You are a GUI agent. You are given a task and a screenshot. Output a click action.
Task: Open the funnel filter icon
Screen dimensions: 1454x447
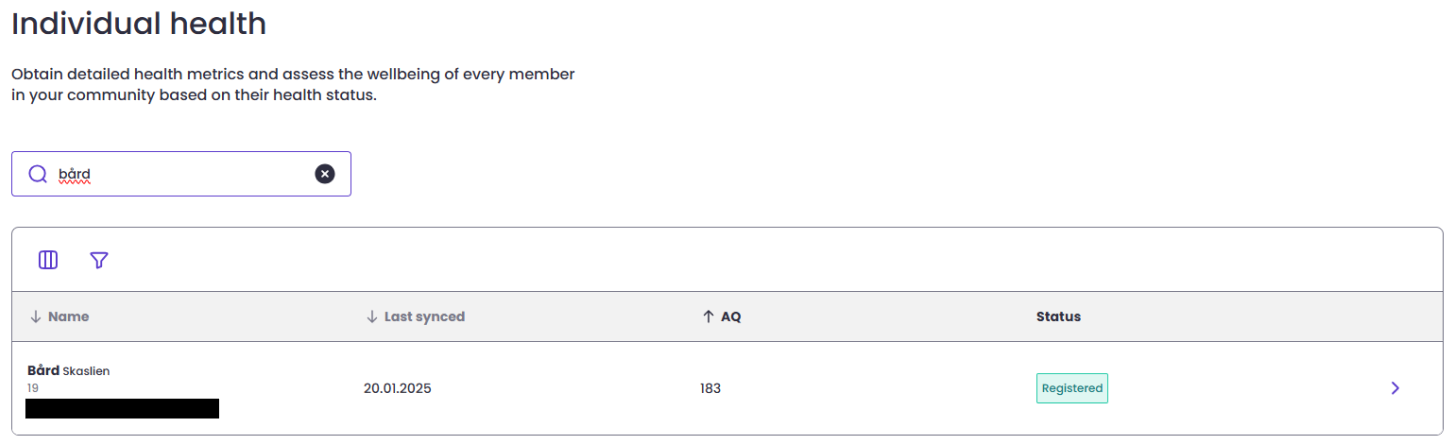pos(99,260)
